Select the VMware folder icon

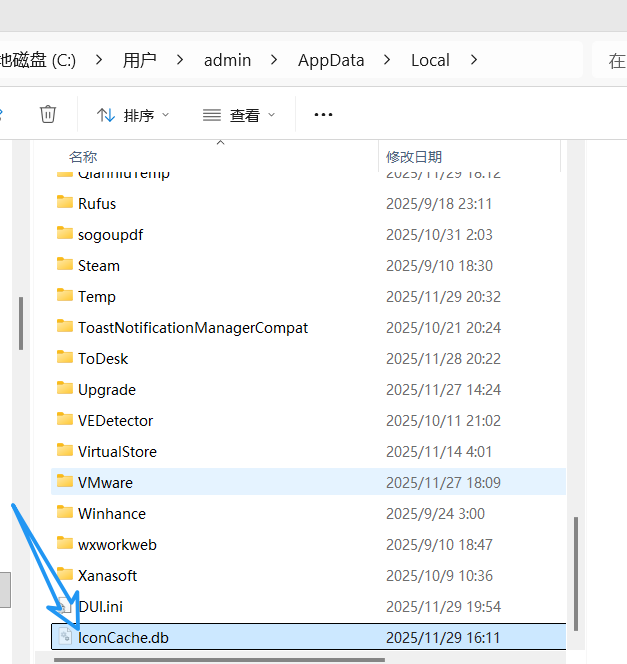coord(65,482)
